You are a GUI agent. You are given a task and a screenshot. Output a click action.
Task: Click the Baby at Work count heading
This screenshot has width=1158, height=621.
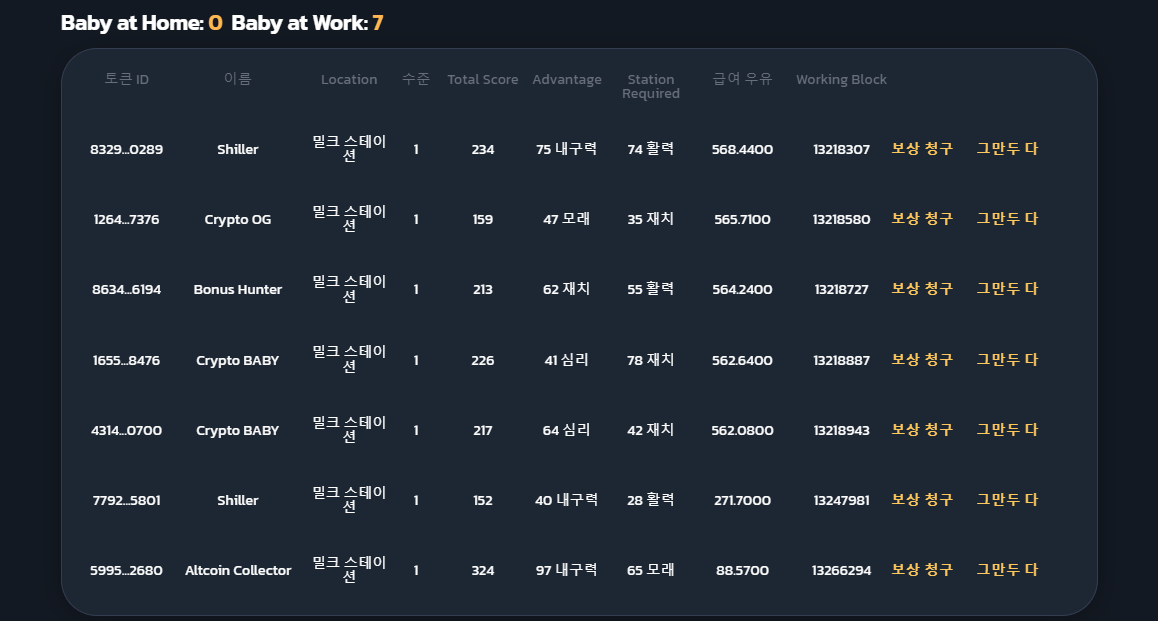[x=307, y=23]
